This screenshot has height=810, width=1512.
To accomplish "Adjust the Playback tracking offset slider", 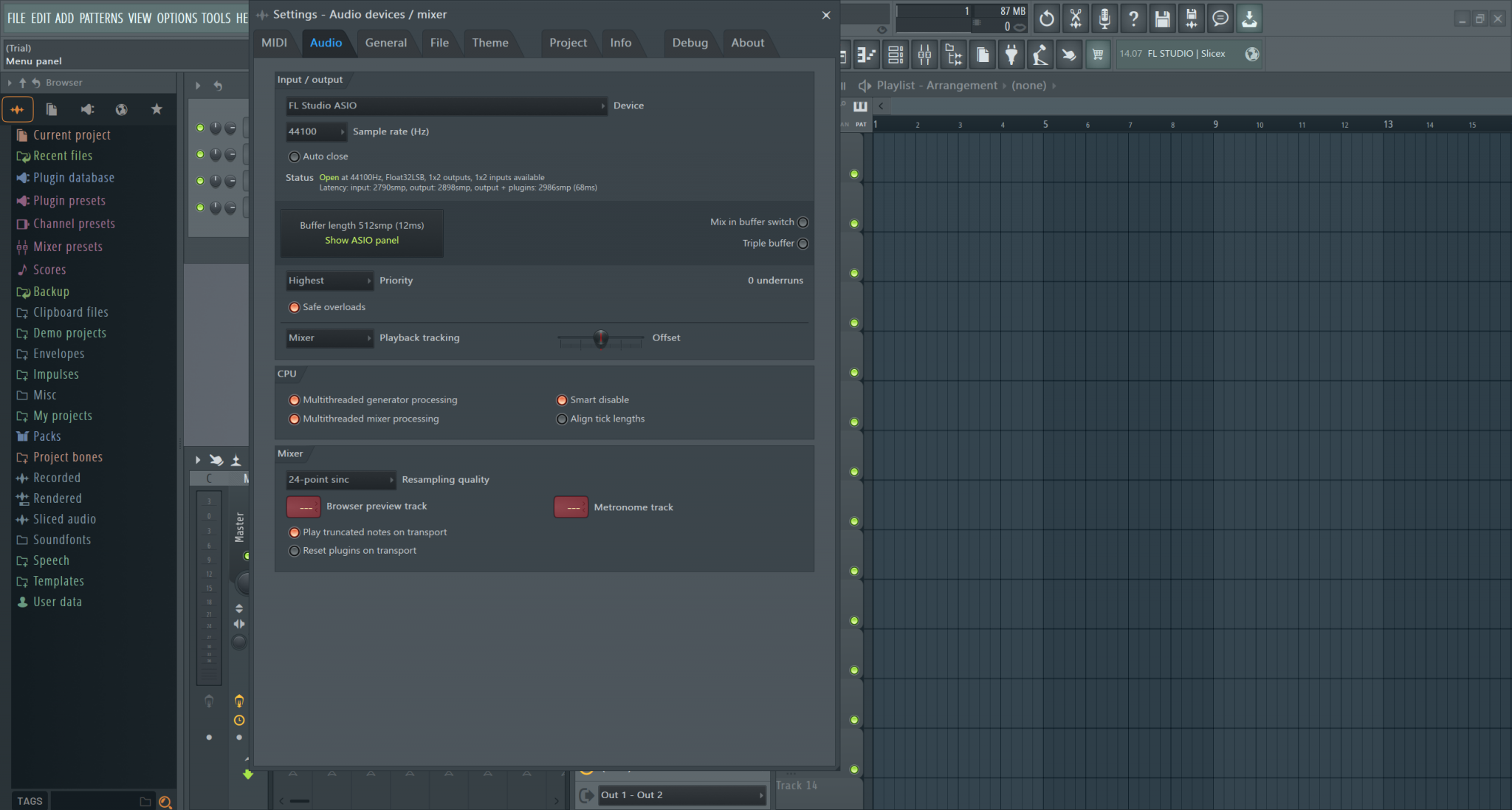I will pyautogui.click(x=600, y=340).
